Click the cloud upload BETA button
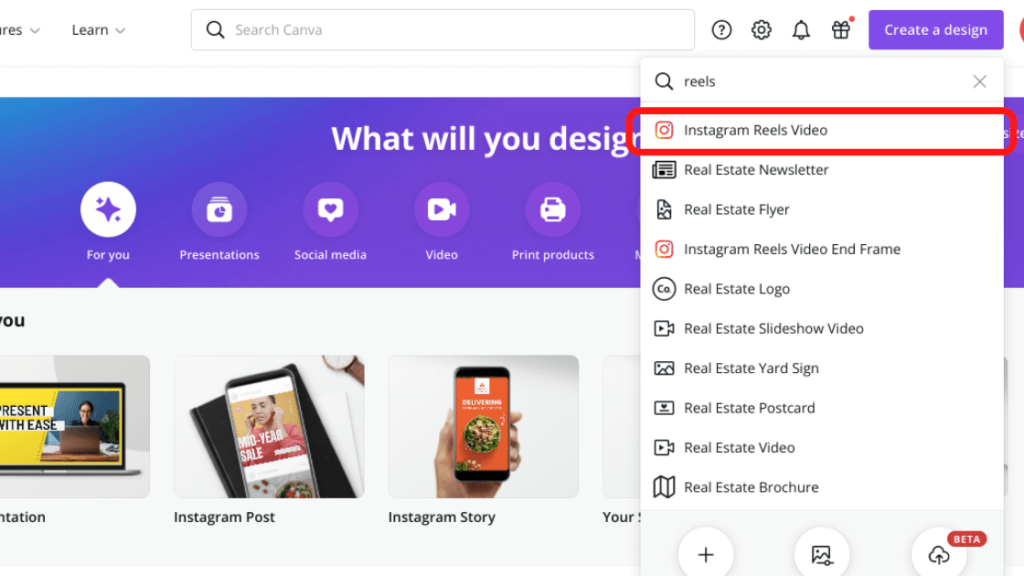Screen dimensions: 1024x576 pyautogui.click(x=939, y=554)
